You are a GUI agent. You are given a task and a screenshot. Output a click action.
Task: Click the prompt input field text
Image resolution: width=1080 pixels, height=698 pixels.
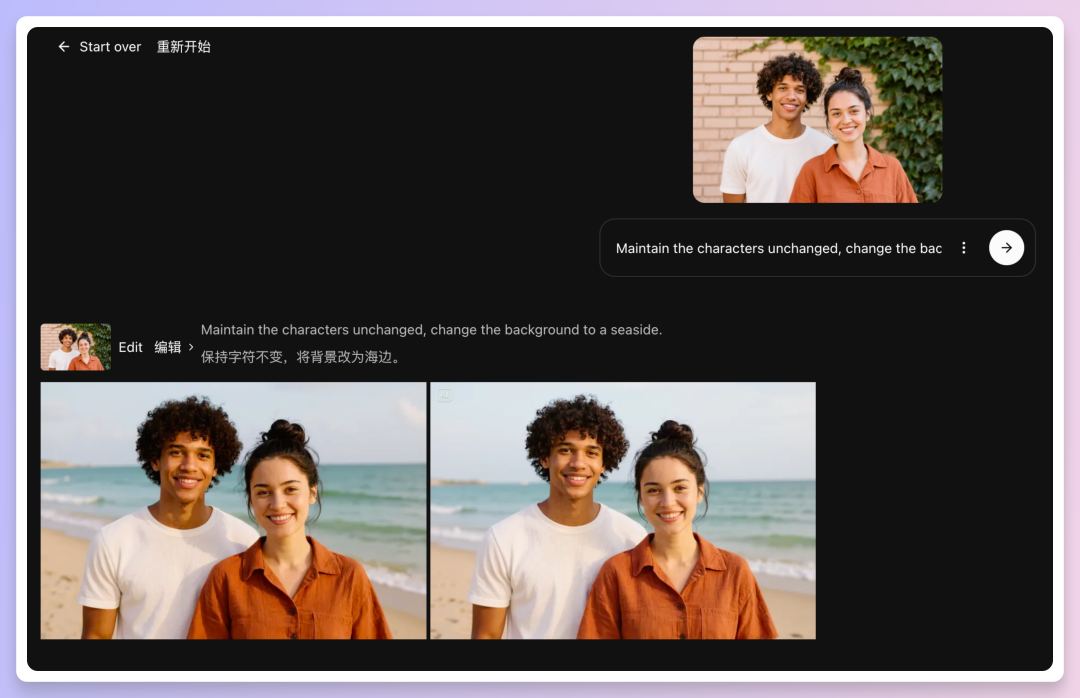click(x=778, y=248)
